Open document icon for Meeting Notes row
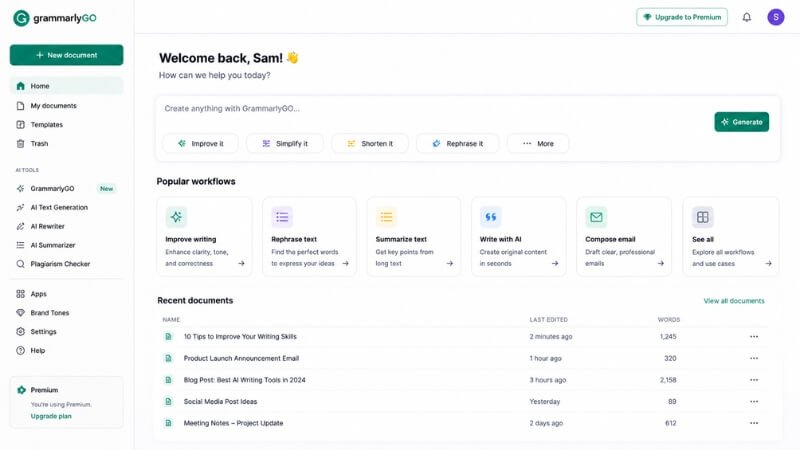This screenshot has width=800, height=450. (x=168, y=423)
